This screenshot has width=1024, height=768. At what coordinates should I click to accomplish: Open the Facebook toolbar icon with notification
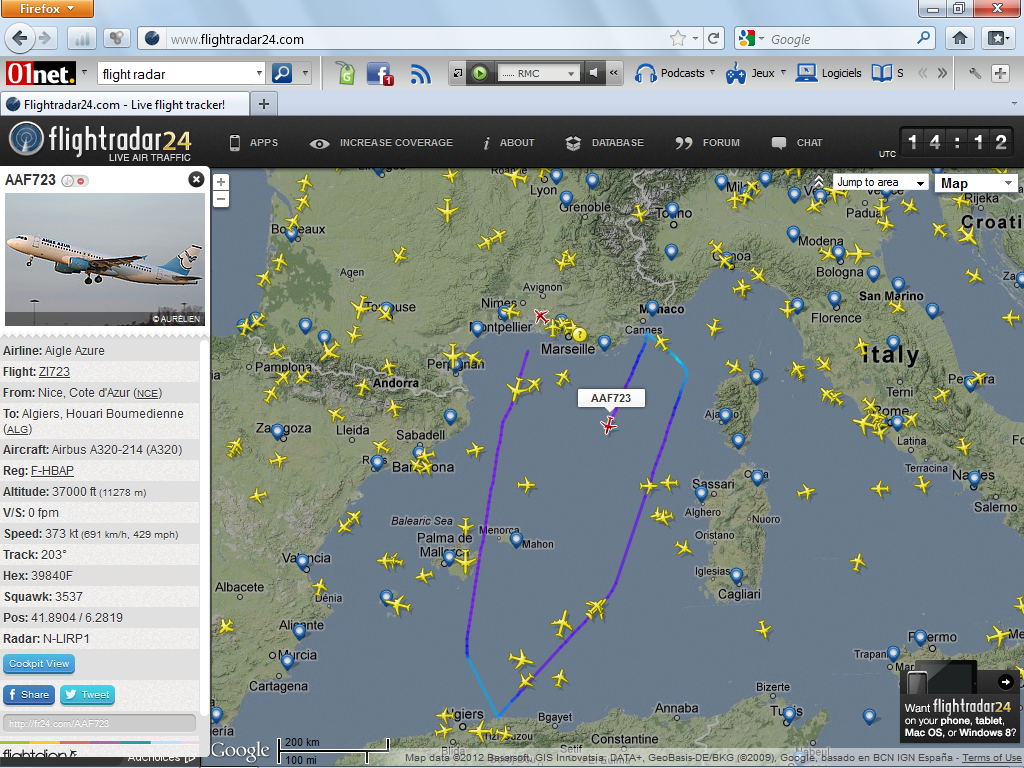pyautogui.click(x=379, y=73)
